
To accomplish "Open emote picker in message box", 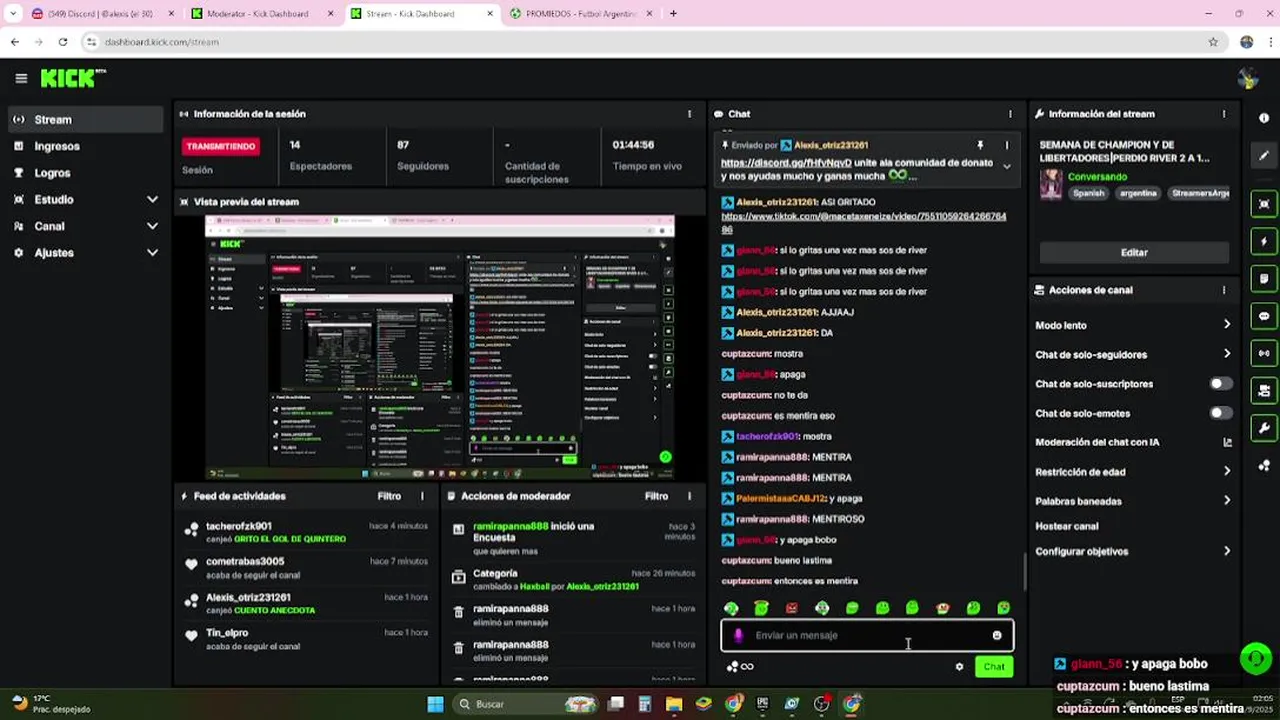I will (997, 635).
